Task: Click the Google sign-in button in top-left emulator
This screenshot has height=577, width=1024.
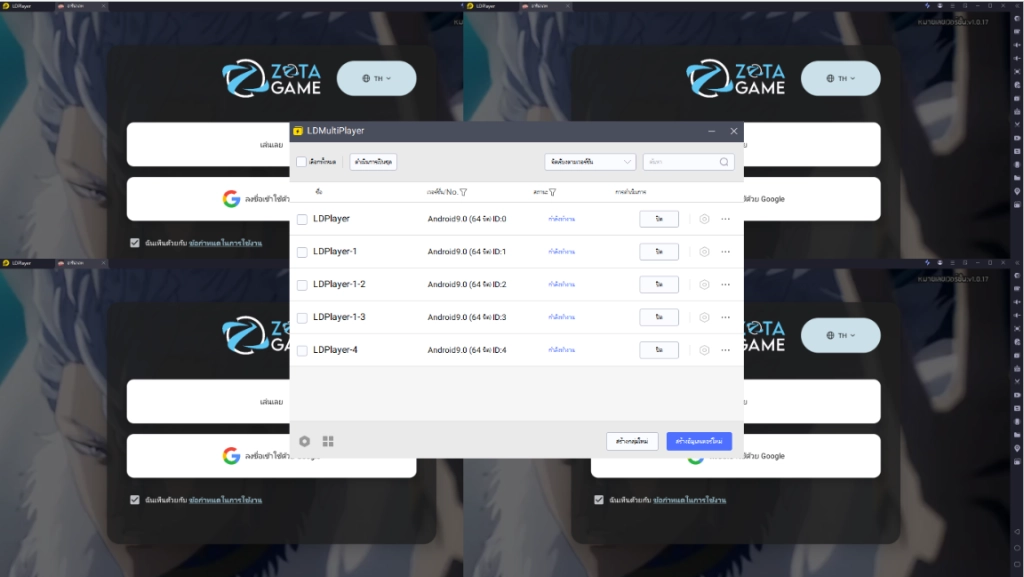Action: (272, 198)
